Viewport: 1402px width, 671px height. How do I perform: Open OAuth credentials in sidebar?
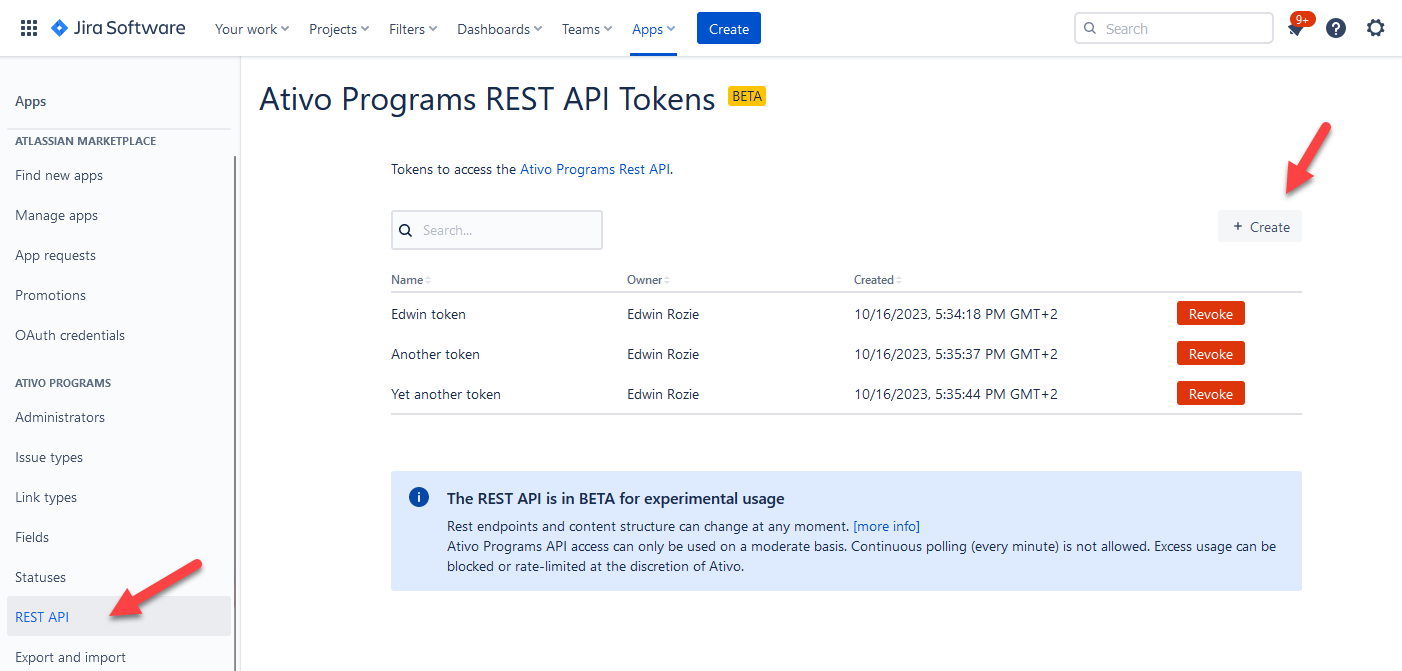coord(70,335)
